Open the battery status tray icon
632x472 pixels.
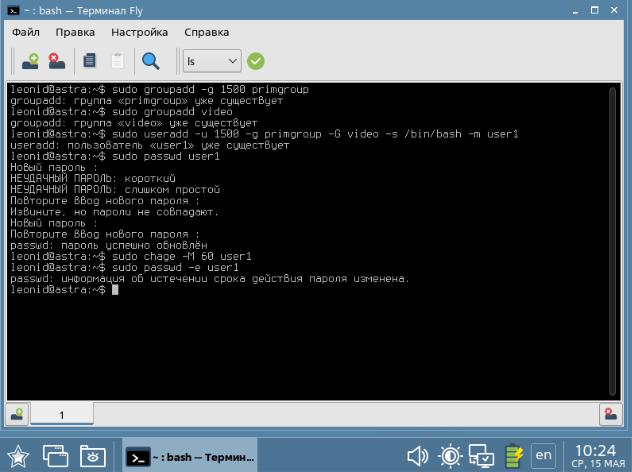(x=514, y=456)
